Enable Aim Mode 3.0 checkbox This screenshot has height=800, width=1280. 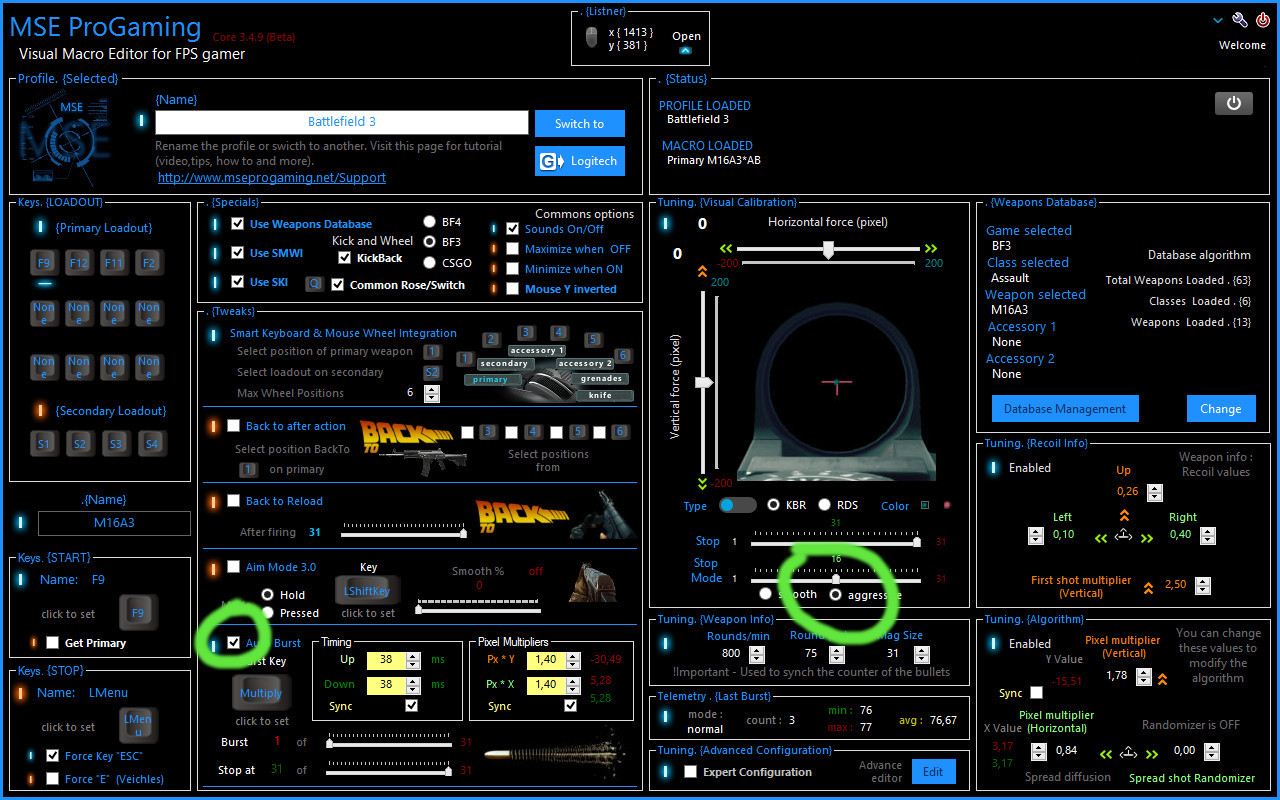tap(234, 567)
